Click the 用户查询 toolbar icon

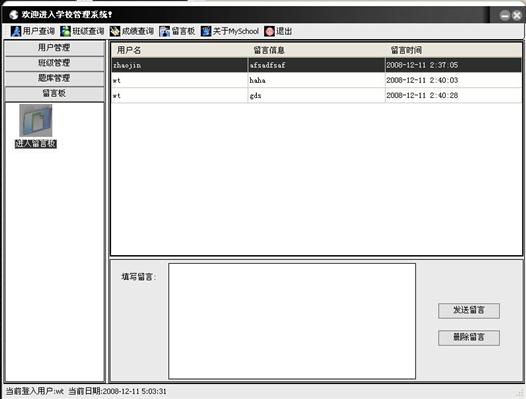[x=15, y=31]
